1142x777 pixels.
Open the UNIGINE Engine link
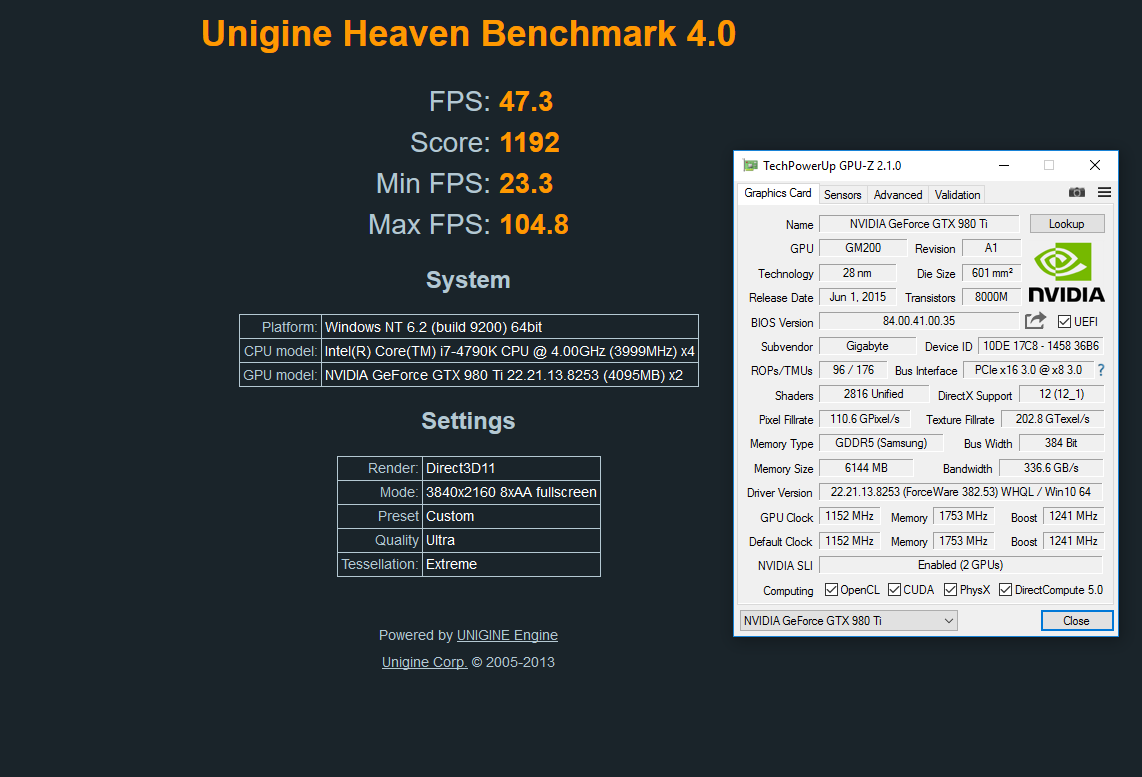pyautogui.click(x=507, y=635)
